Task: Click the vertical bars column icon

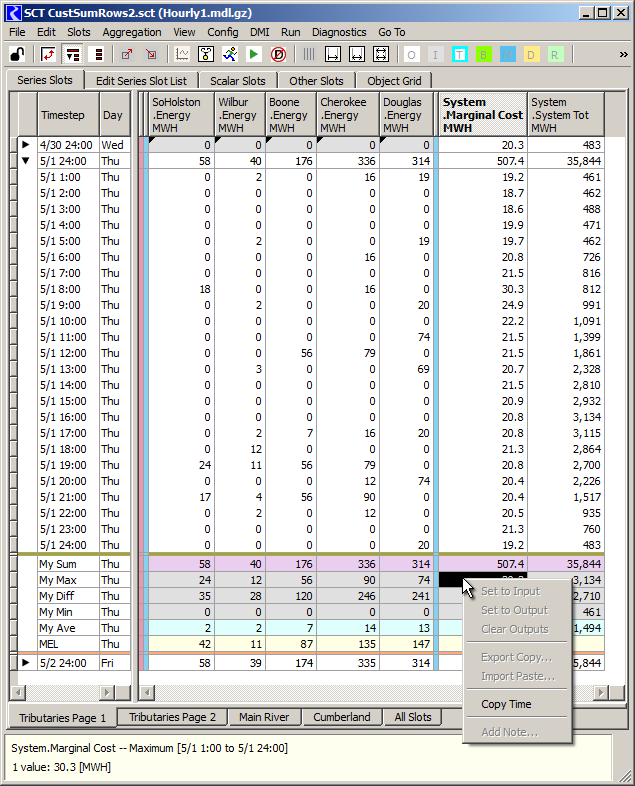Action: (x=309, y=54)
